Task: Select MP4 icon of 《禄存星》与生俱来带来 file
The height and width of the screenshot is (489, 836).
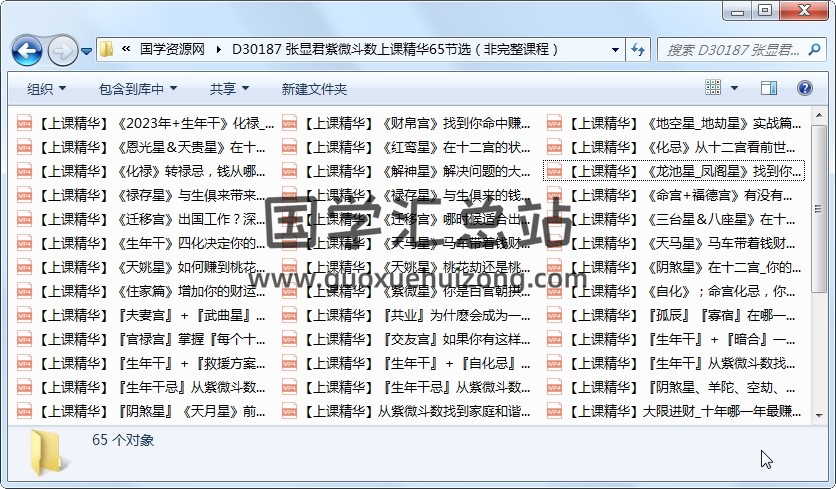Action: (24, 195)
